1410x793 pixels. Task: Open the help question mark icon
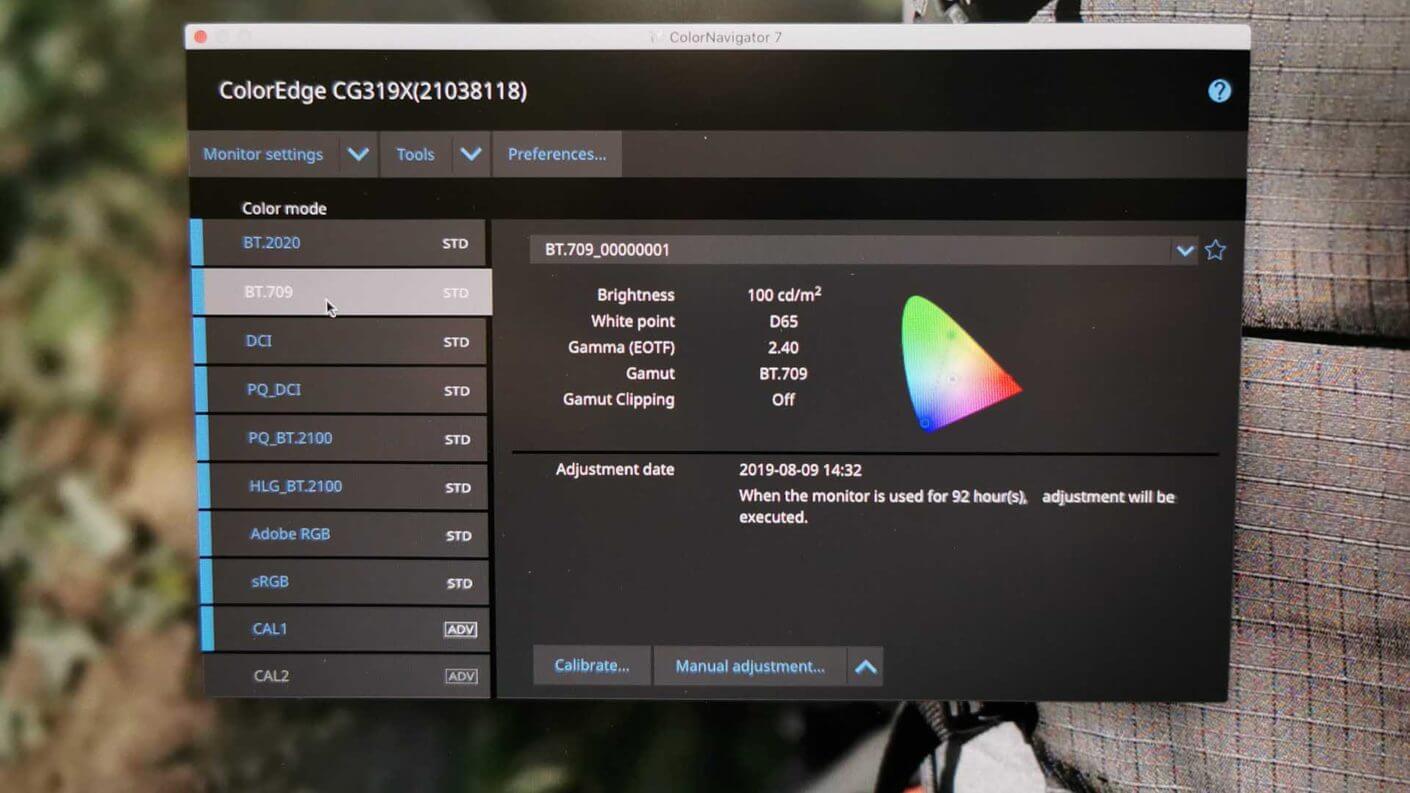(1219, 91)
